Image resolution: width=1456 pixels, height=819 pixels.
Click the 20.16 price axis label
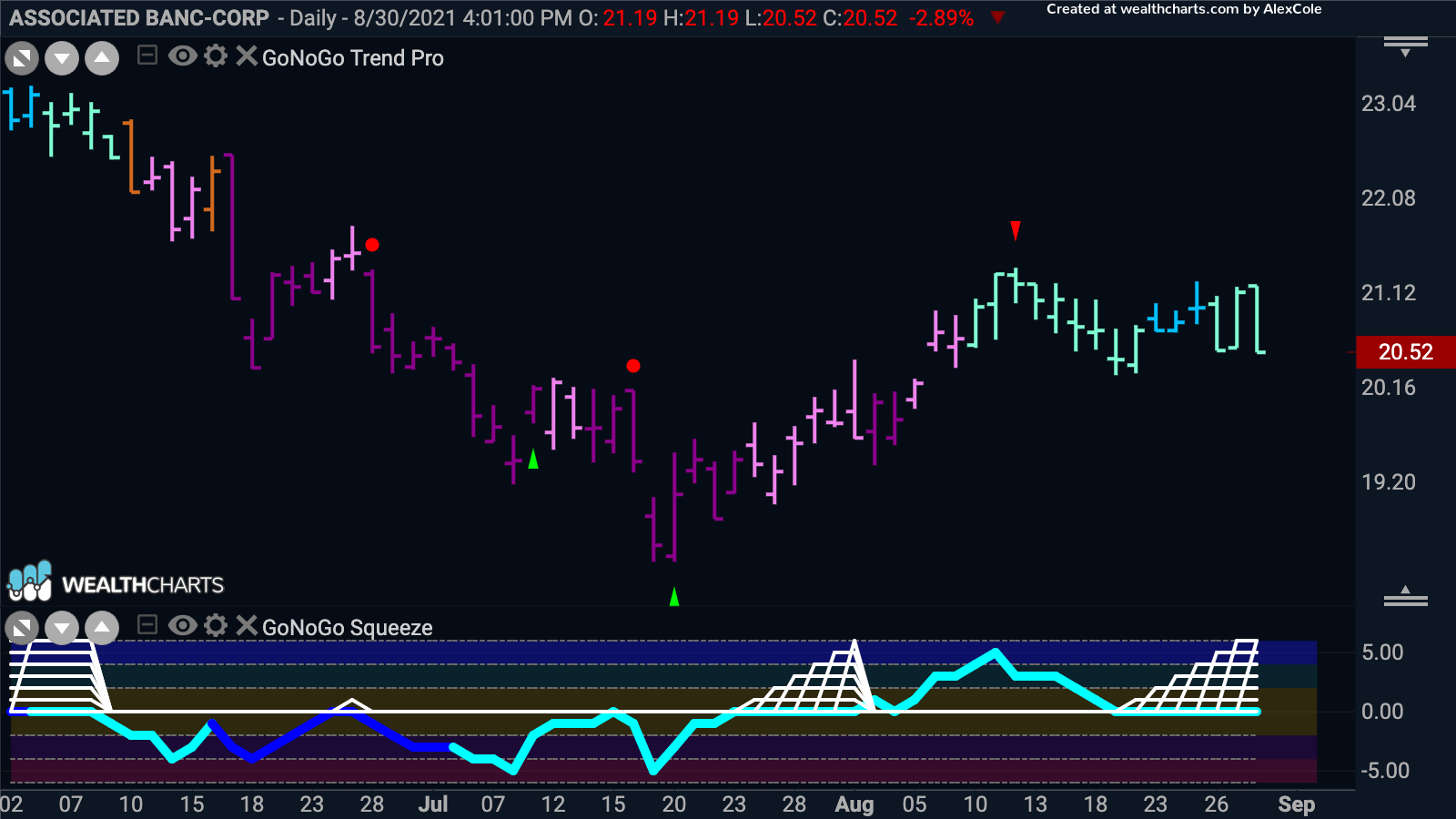[1389, 388]
